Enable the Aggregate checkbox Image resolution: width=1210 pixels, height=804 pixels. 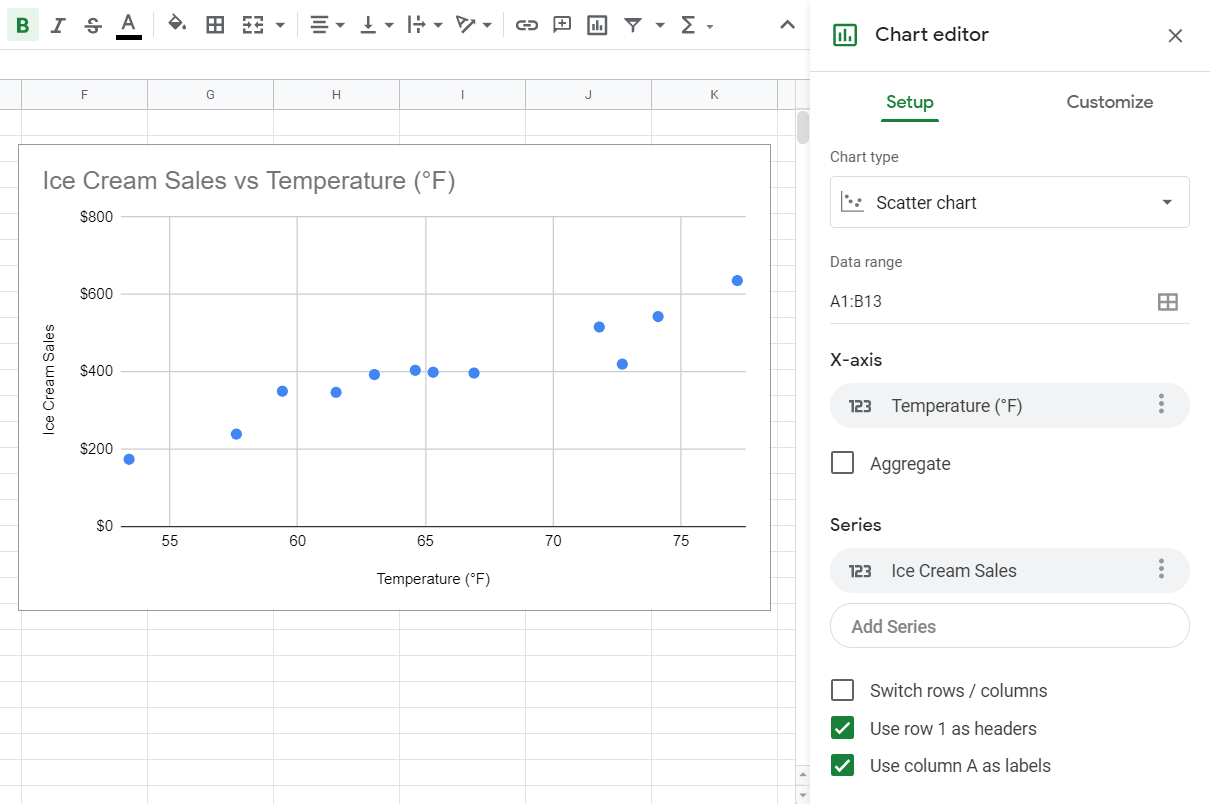pyautogui.click(x=842, y=462)
